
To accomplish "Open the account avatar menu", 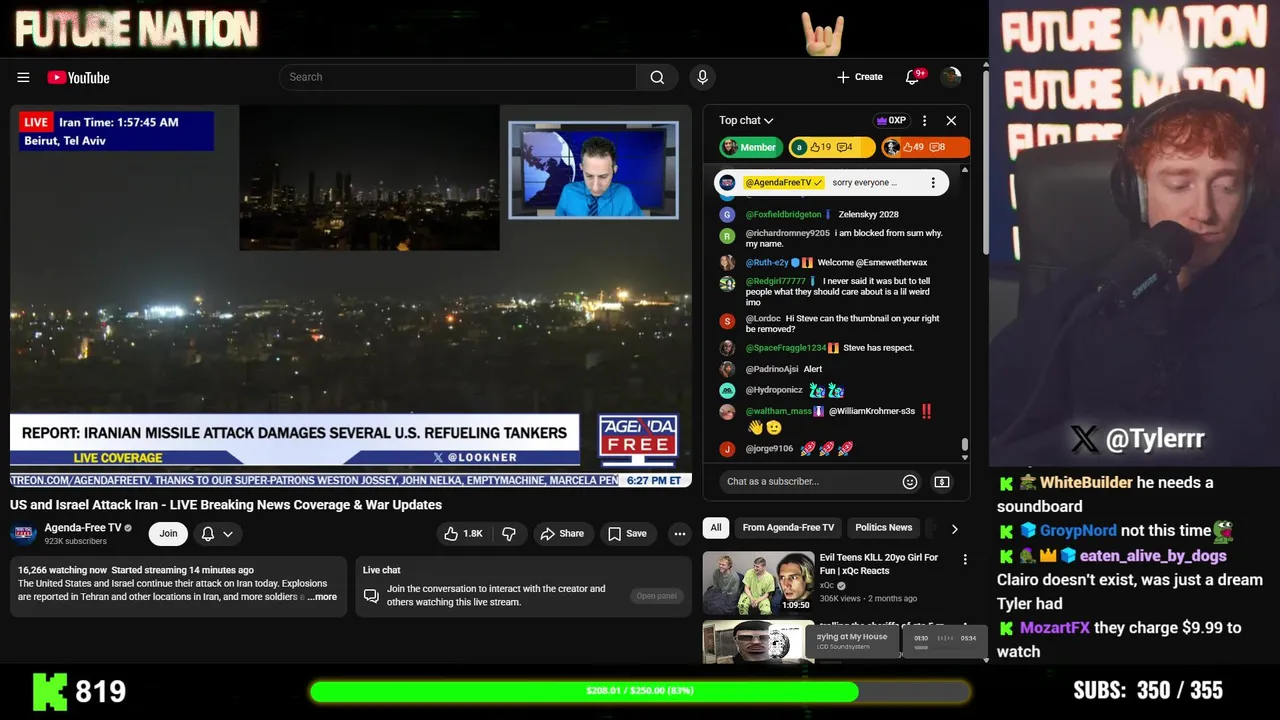I will click(x=951, y=77).
